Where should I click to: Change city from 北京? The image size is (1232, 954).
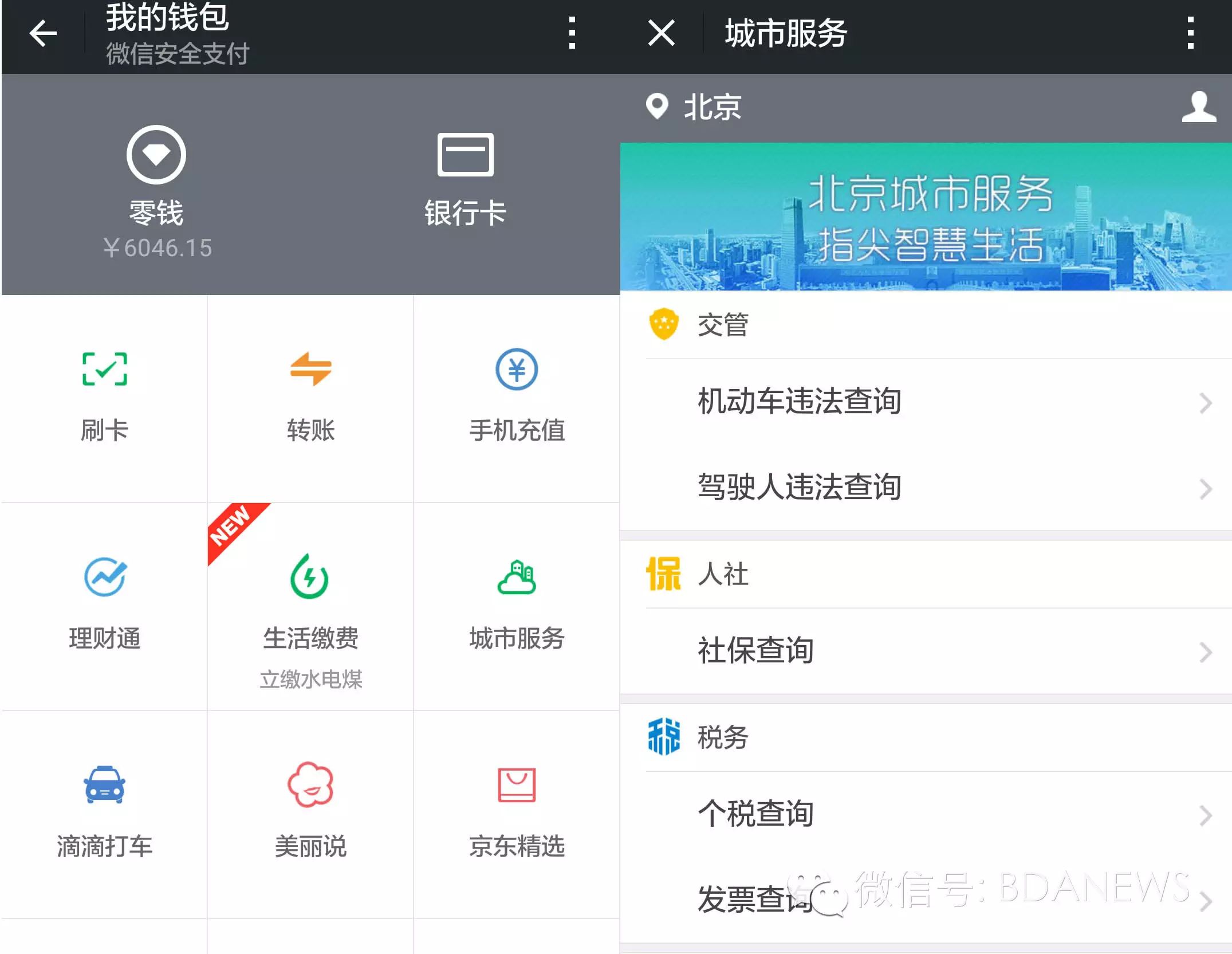[x=712, y=107]
